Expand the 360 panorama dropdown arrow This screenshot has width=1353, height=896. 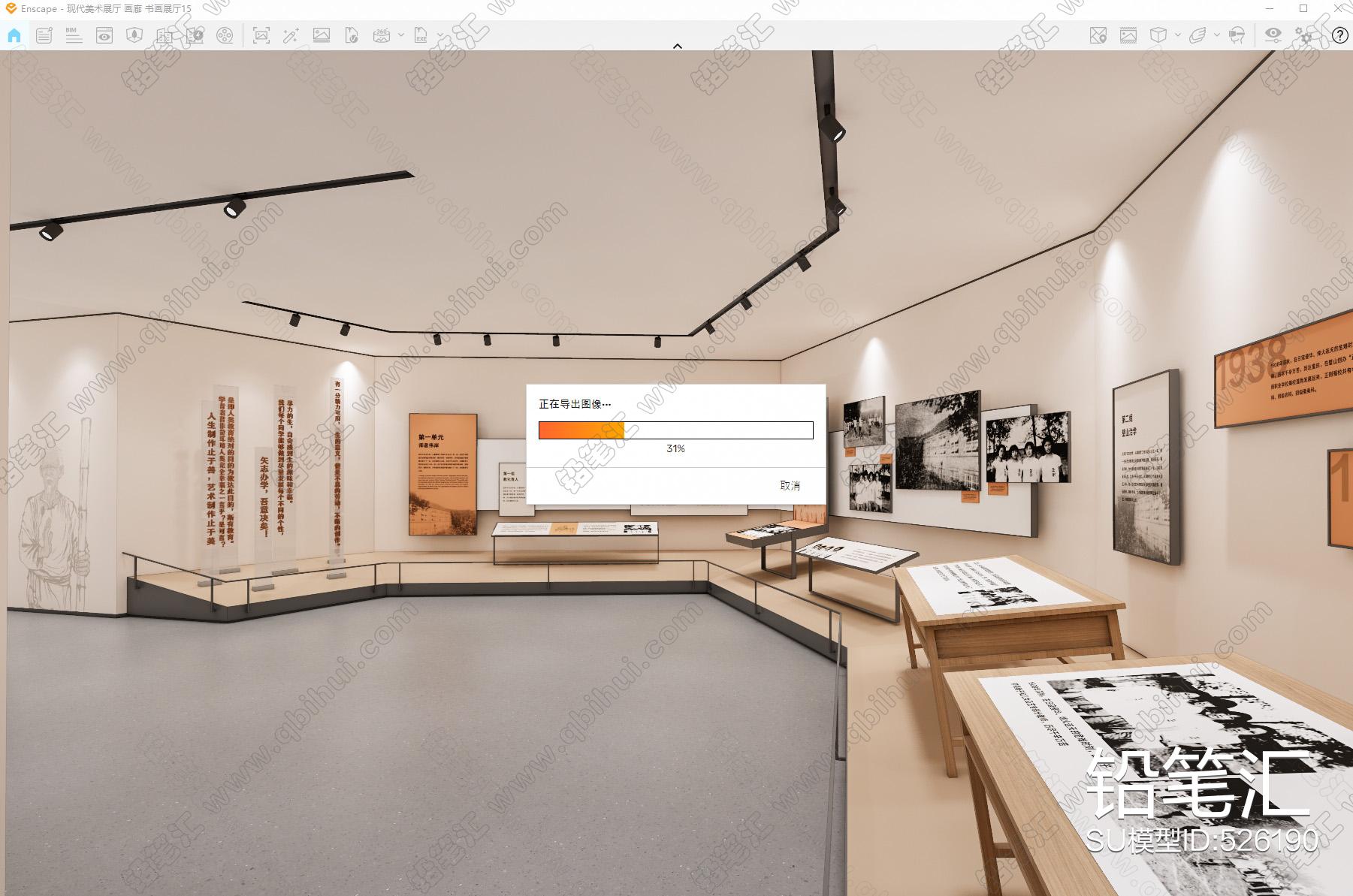(x=401, y=35)
